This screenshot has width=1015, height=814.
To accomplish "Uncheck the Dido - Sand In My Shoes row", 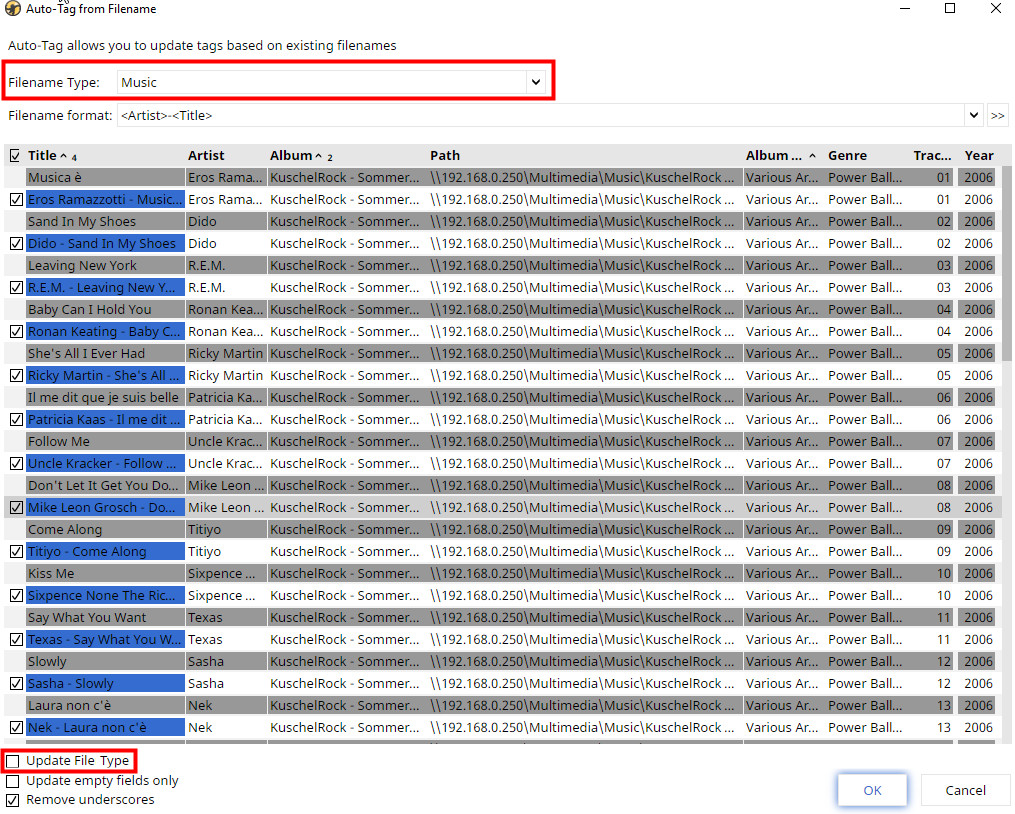I will (x=14, y=243).
